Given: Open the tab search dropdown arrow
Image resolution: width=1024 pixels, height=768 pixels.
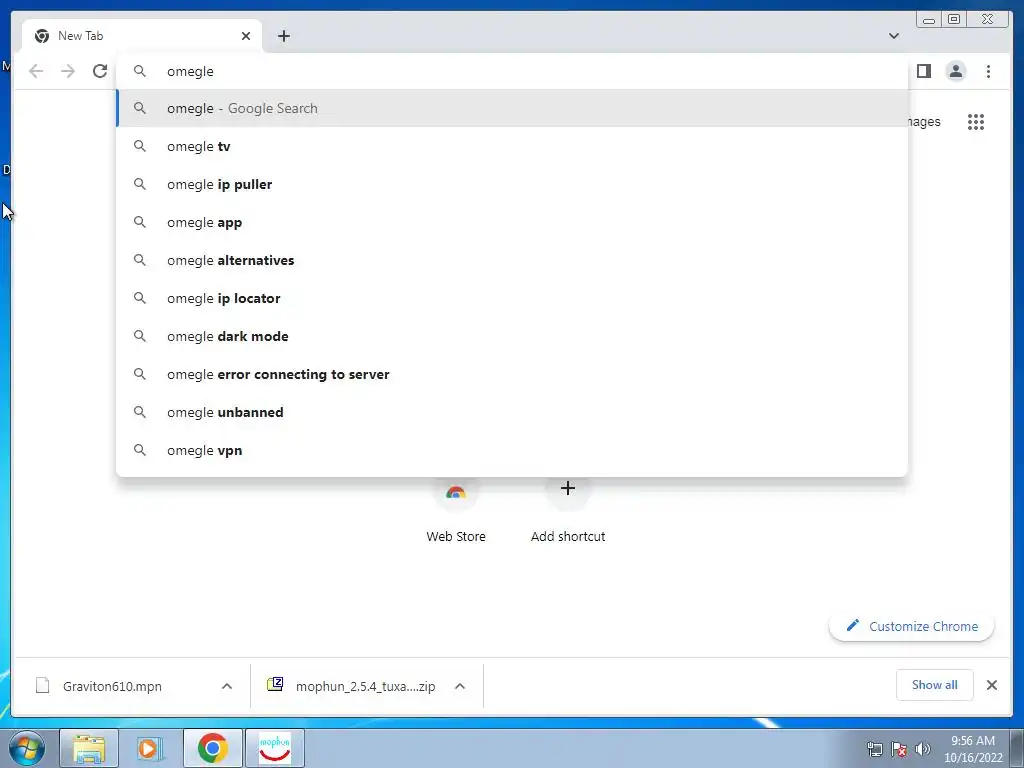Looking at the screenshot, I should point(894,36).
